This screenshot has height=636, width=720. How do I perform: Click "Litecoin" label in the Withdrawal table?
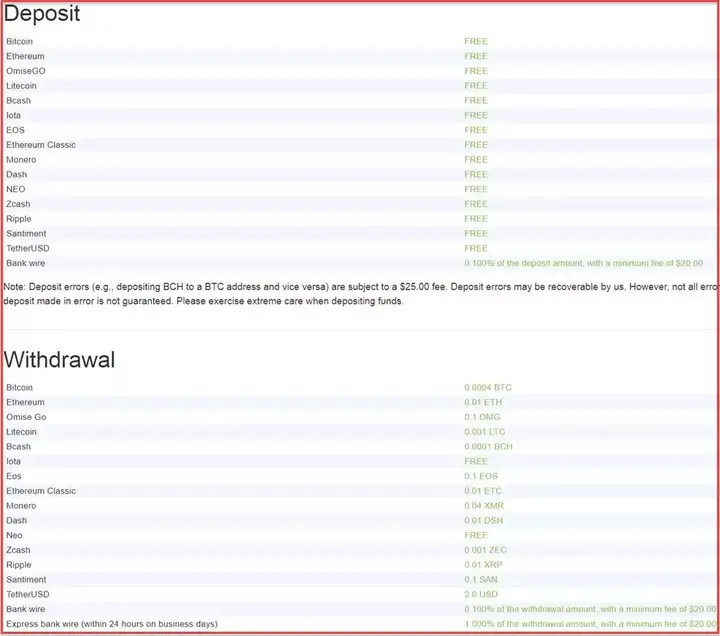(x=21, y=432)
